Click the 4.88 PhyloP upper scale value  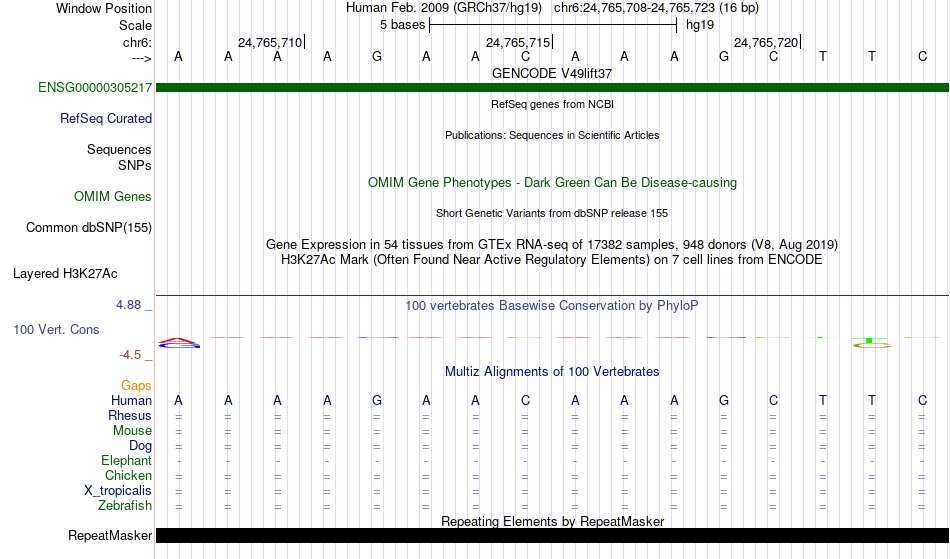point(128,305)
